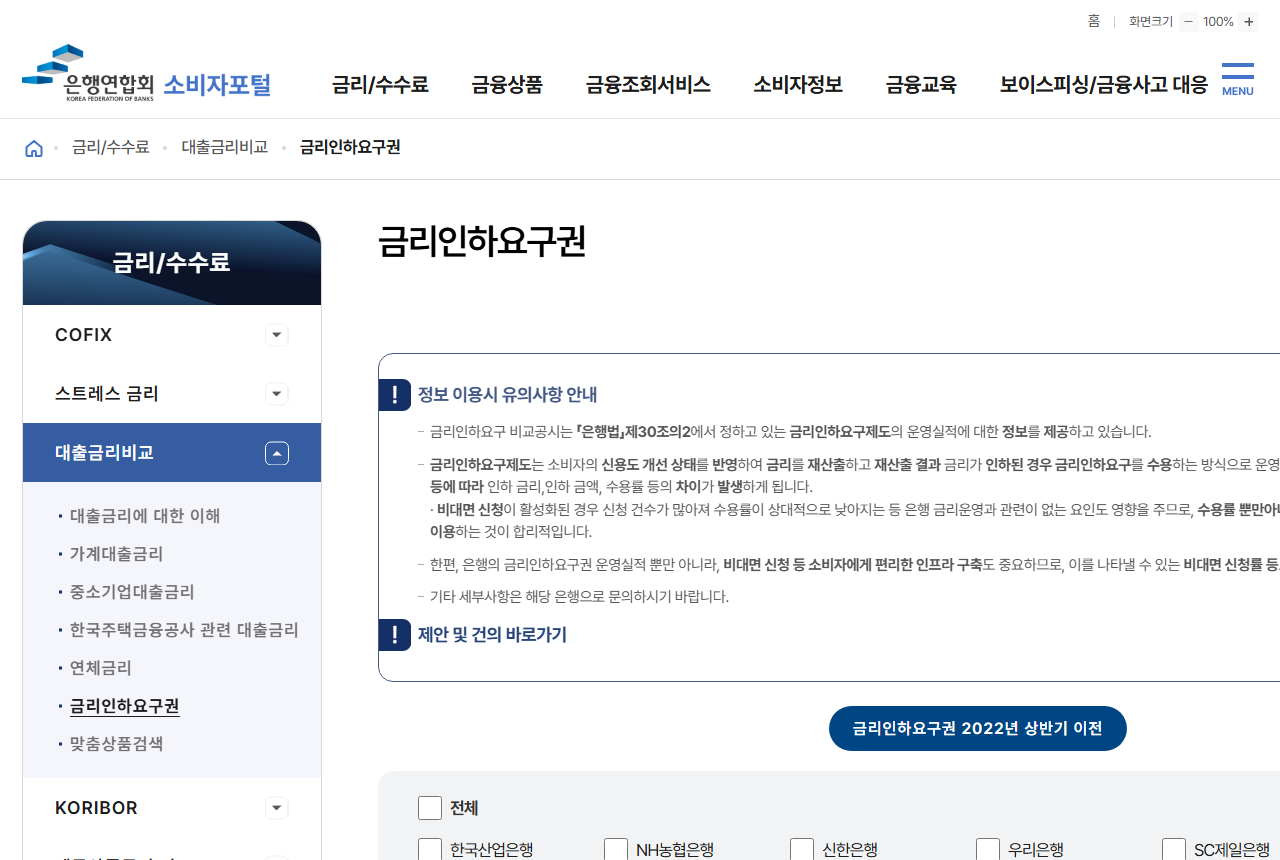This screenshot has width=1280, height=860.
Task: Open the 금융조회서비스 top menu
Action: pos(648,85)
